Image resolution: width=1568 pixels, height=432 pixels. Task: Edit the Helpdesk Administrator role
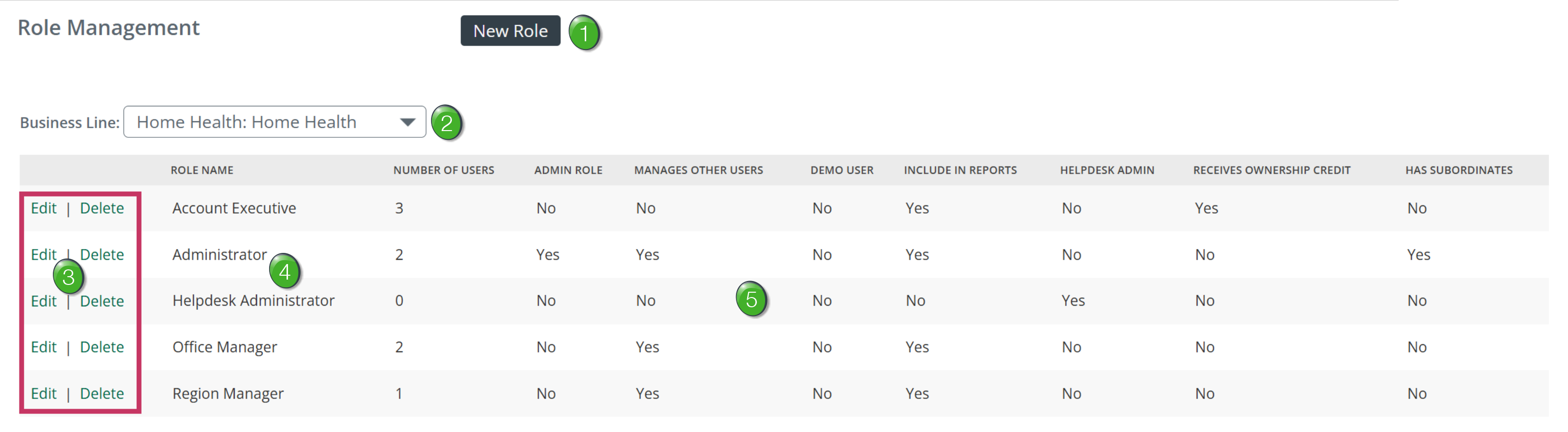tap(44, 300)
